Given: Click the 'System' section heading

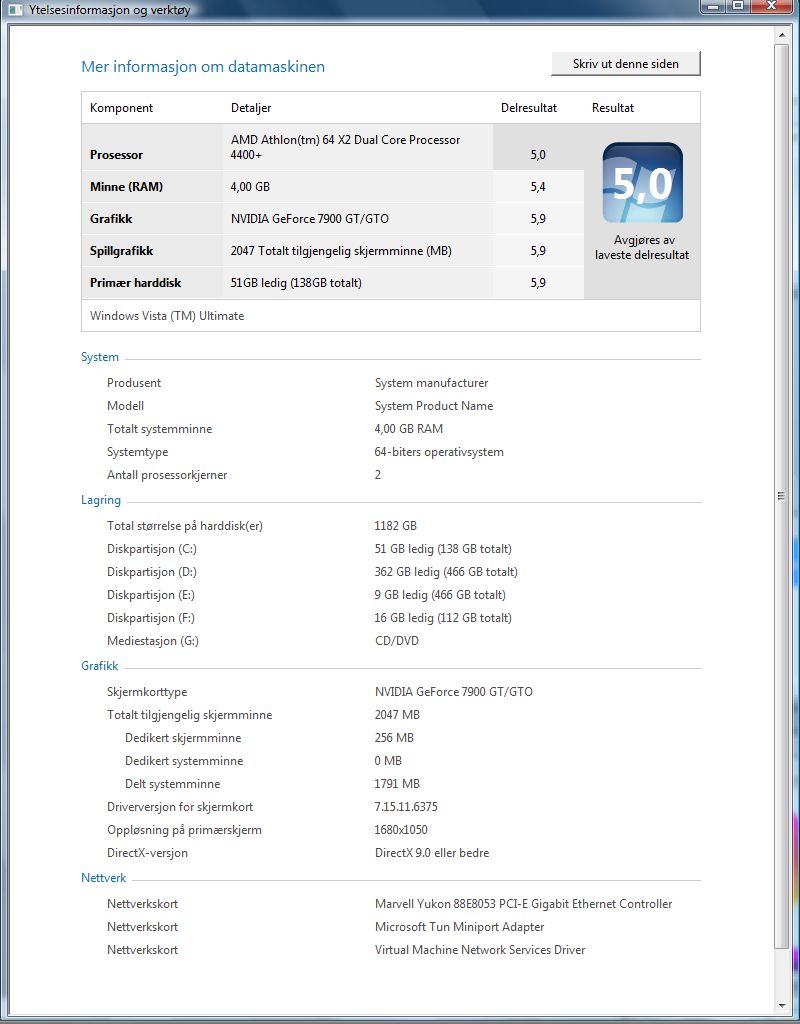Looking at the screenshot, I should click(100, 357).
